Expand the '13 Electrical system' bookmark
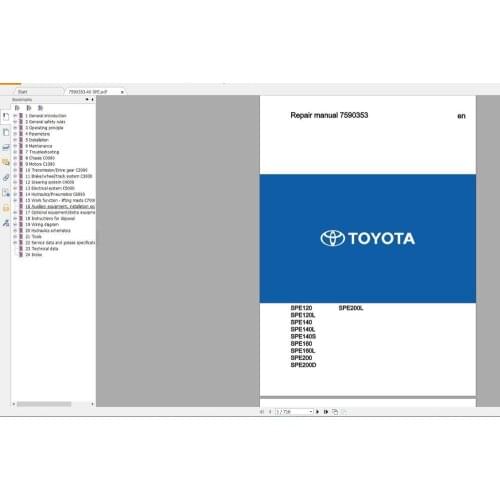This screenshot has width=500, height=500. click(15, 188)
